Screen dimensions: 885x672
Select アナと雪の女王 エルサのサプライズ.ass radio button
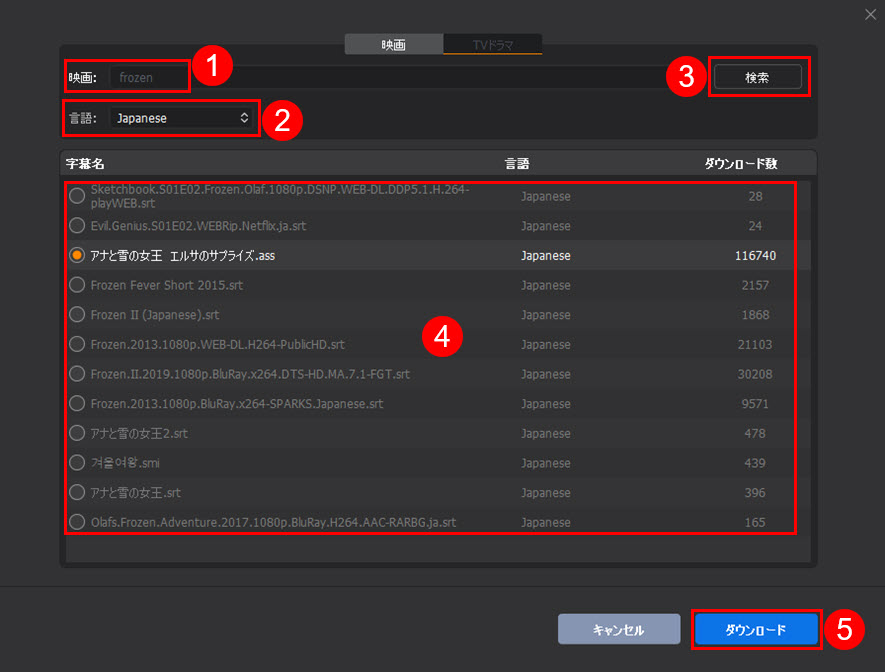click(x=77, y=256)
